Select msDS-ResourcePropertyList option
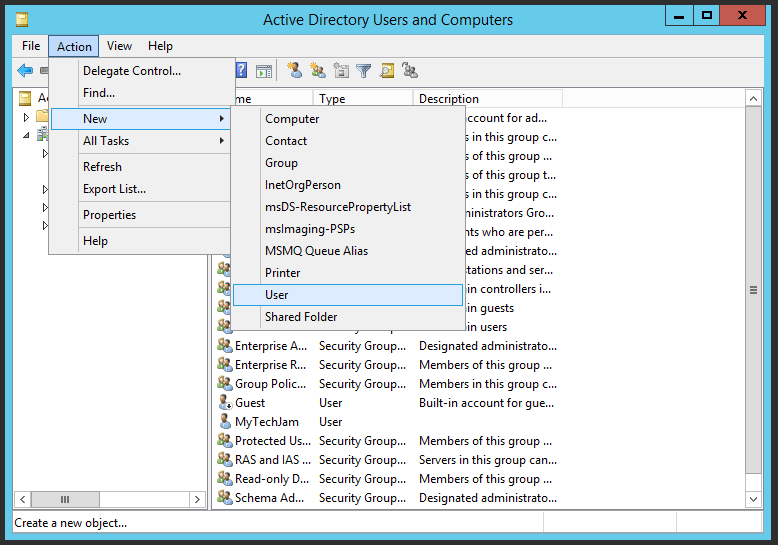 (347, 207)
